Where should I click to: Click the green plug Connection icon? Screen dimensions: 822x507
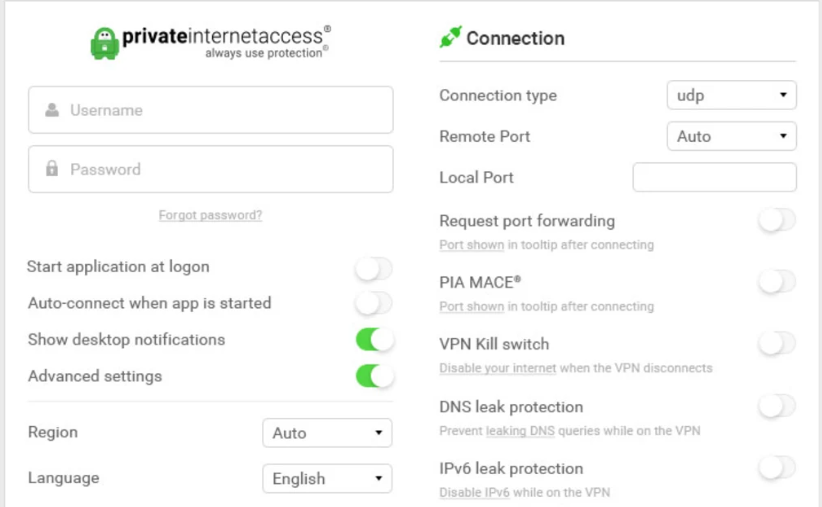point(450,37)
